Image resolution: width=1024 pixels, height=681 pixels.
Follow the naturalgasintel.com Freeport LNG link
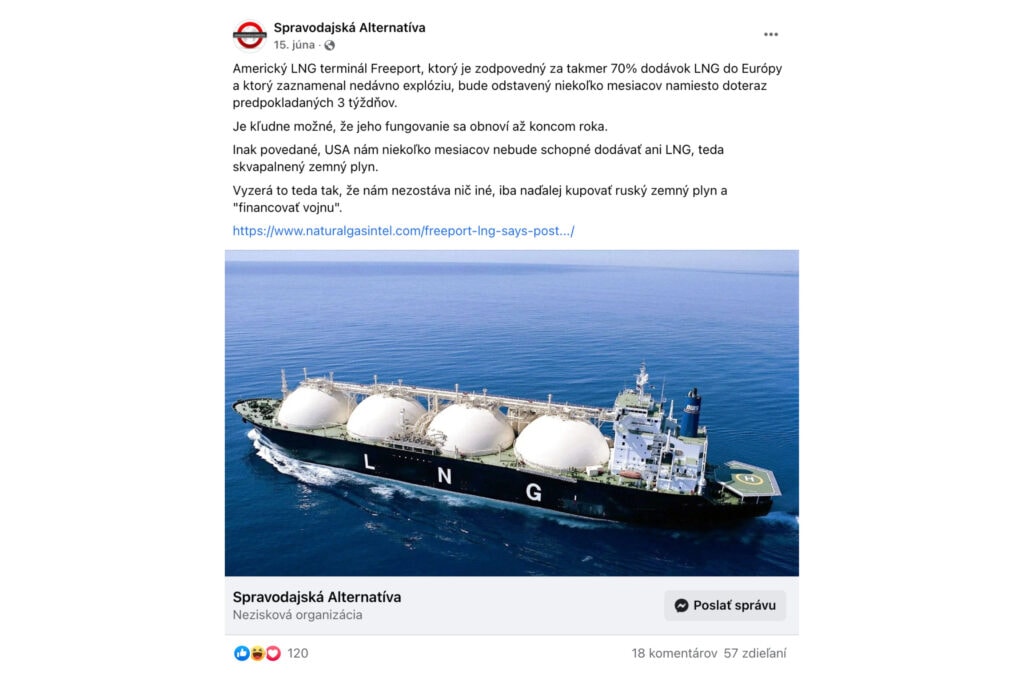404,231
